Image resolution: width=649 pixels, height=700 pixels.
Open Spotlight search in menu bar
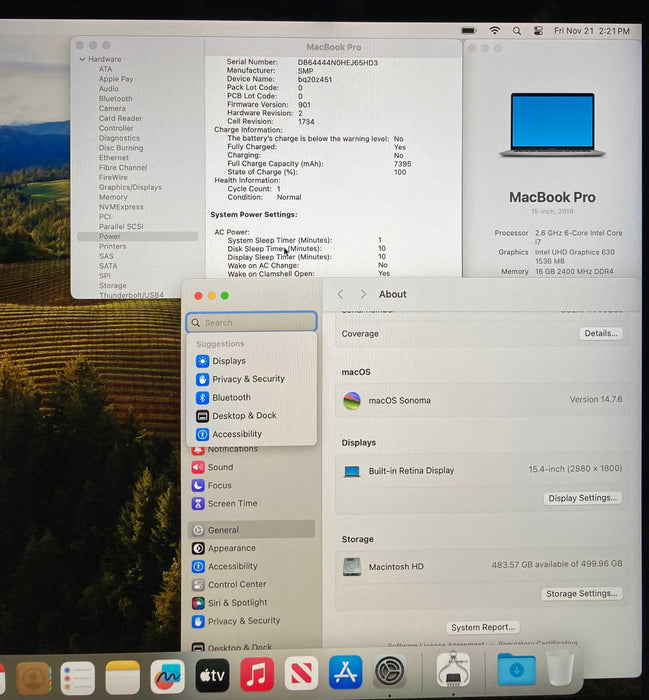[x=516, y=31]
